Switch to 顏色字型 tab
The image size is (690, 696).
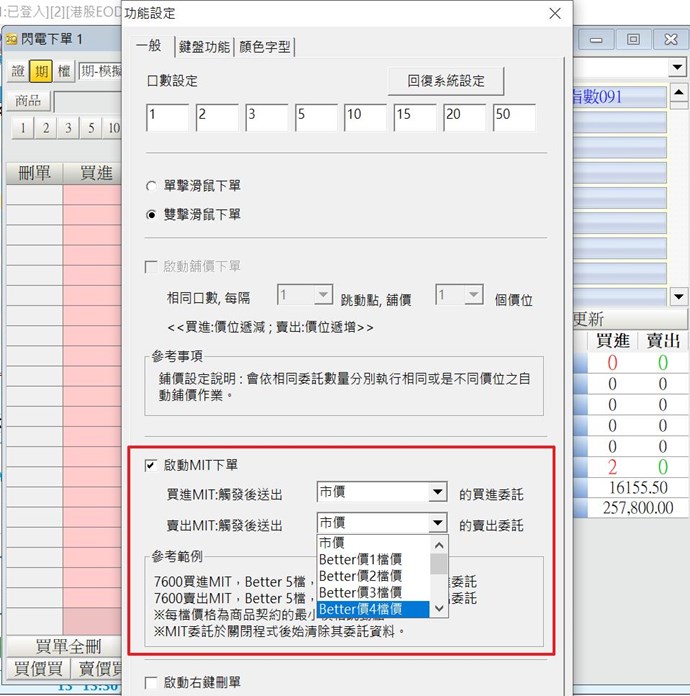tap(266, 47)
